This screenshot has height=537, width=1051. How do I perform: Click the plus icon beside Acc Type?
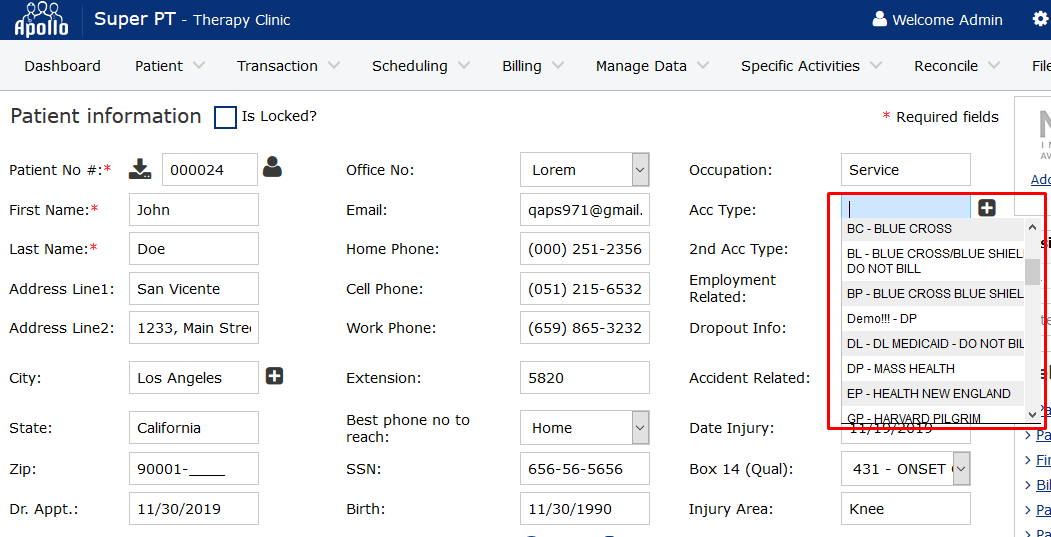[987, 208]
